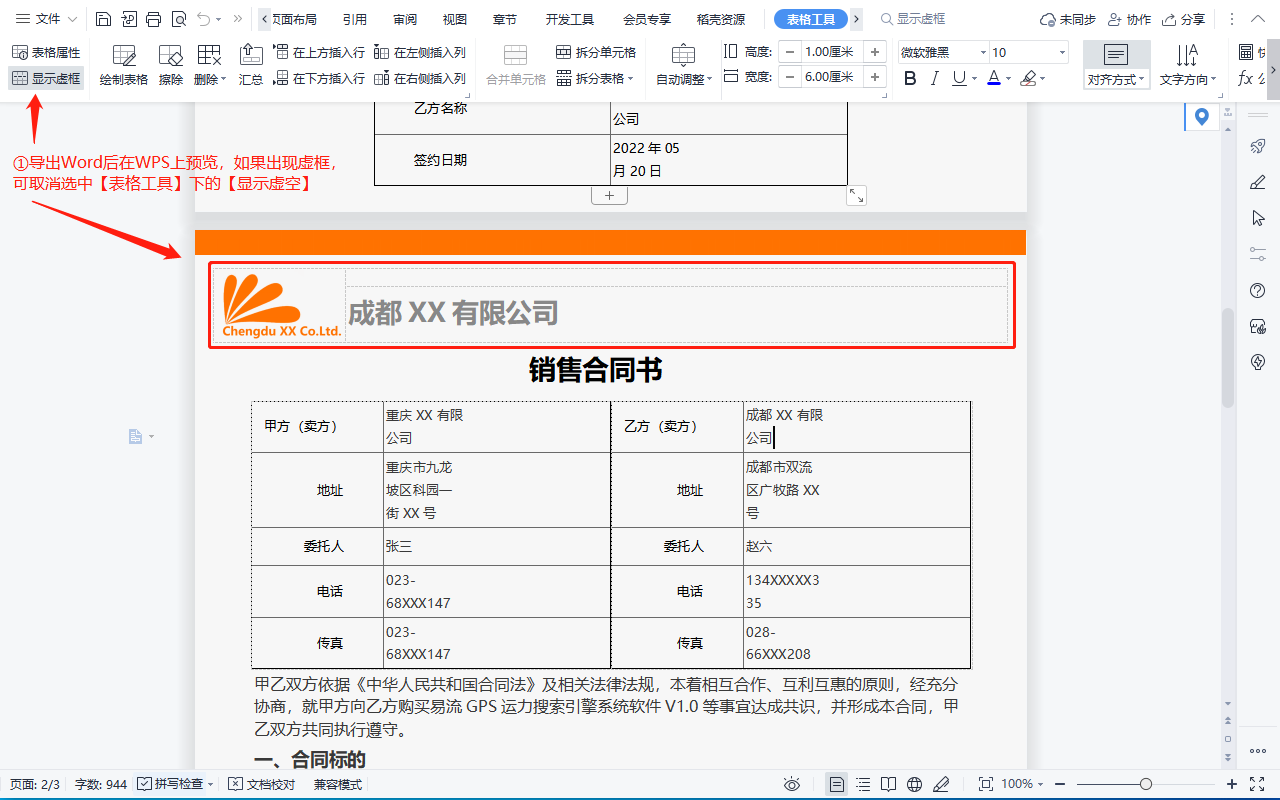Click the Bold formatting button
Viewport: 1280px width, 800px height.
coord(910,78)
